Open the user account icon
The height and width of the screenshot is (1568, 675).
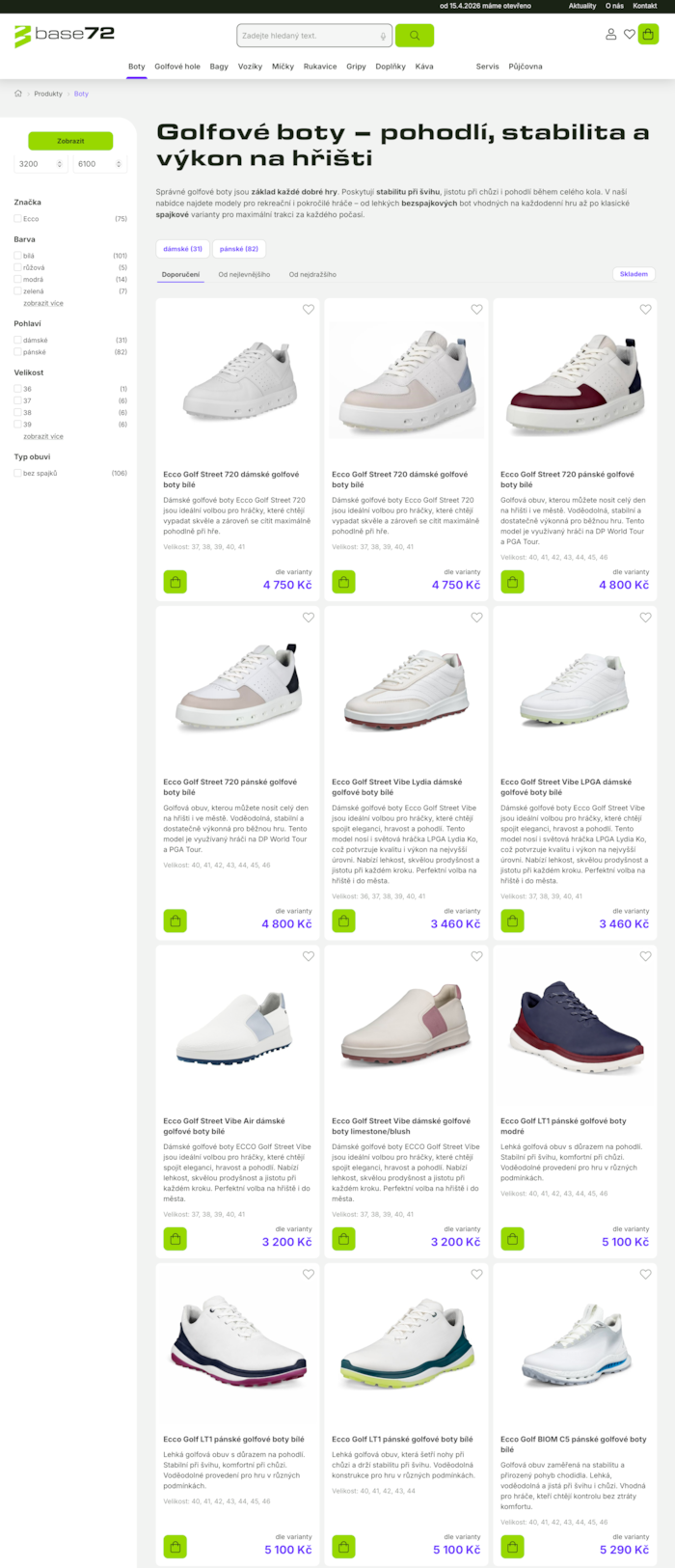[610, 34]
